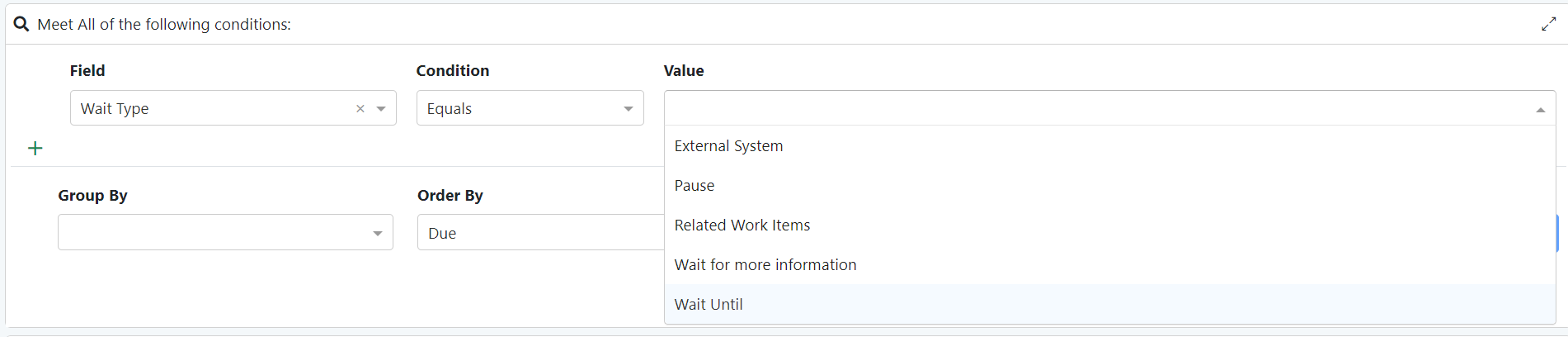
Task: Choose the highlighted Wait Until option
Action: pos(709,305)
